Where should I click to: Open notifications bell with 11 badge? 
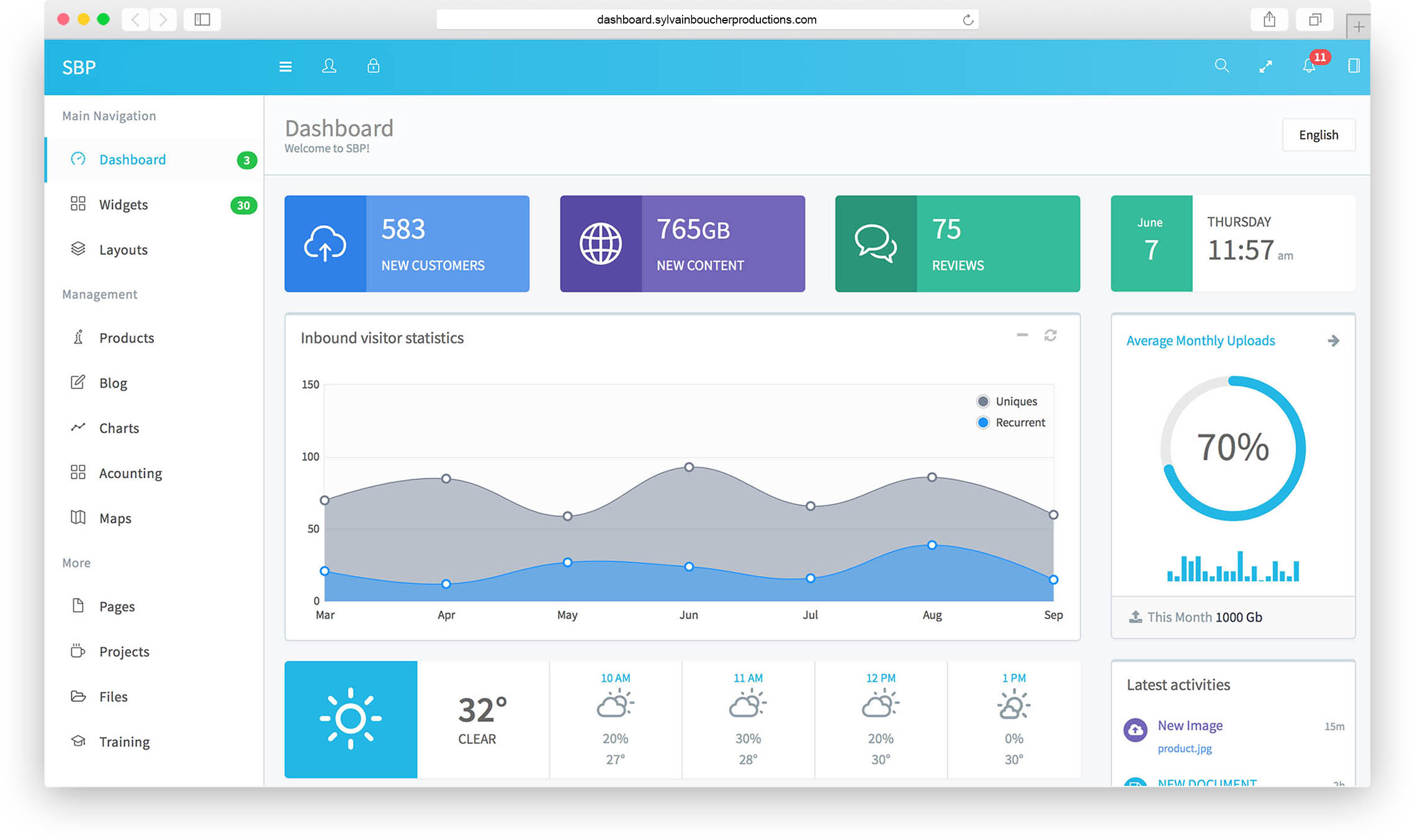pyautogui.click(x=1309, y=66)
